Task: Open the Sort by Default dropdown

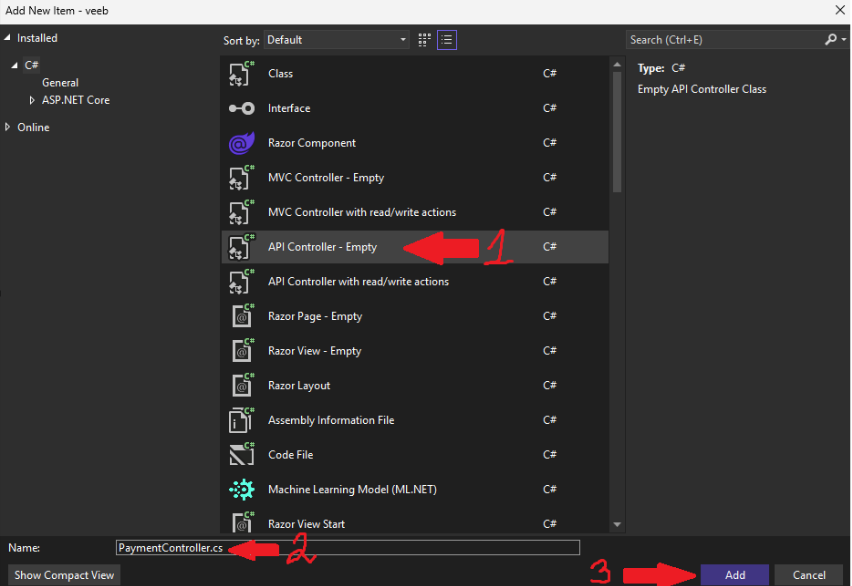Action: [x=337, y=40]
